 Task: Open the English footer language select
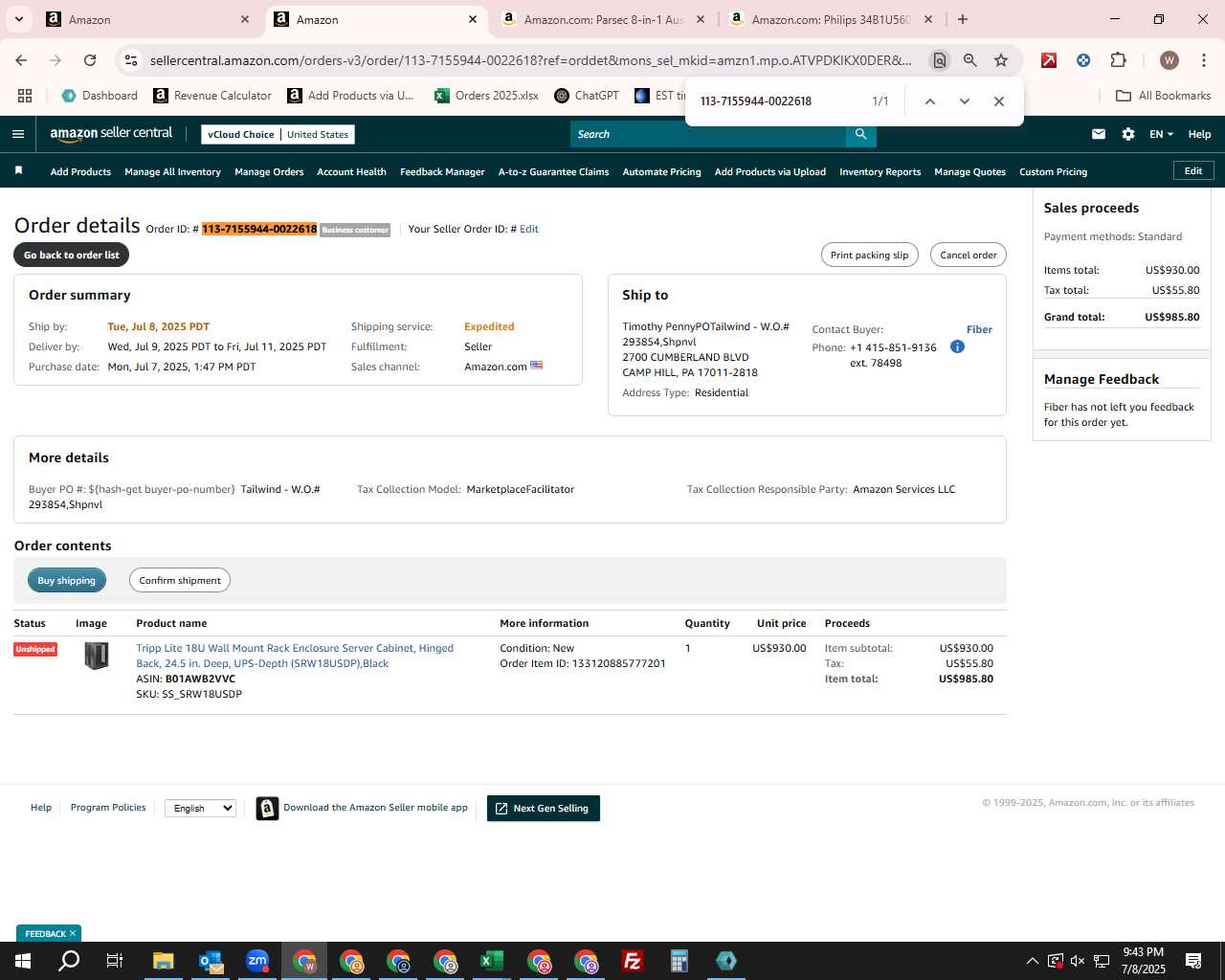tap(201, 808)
